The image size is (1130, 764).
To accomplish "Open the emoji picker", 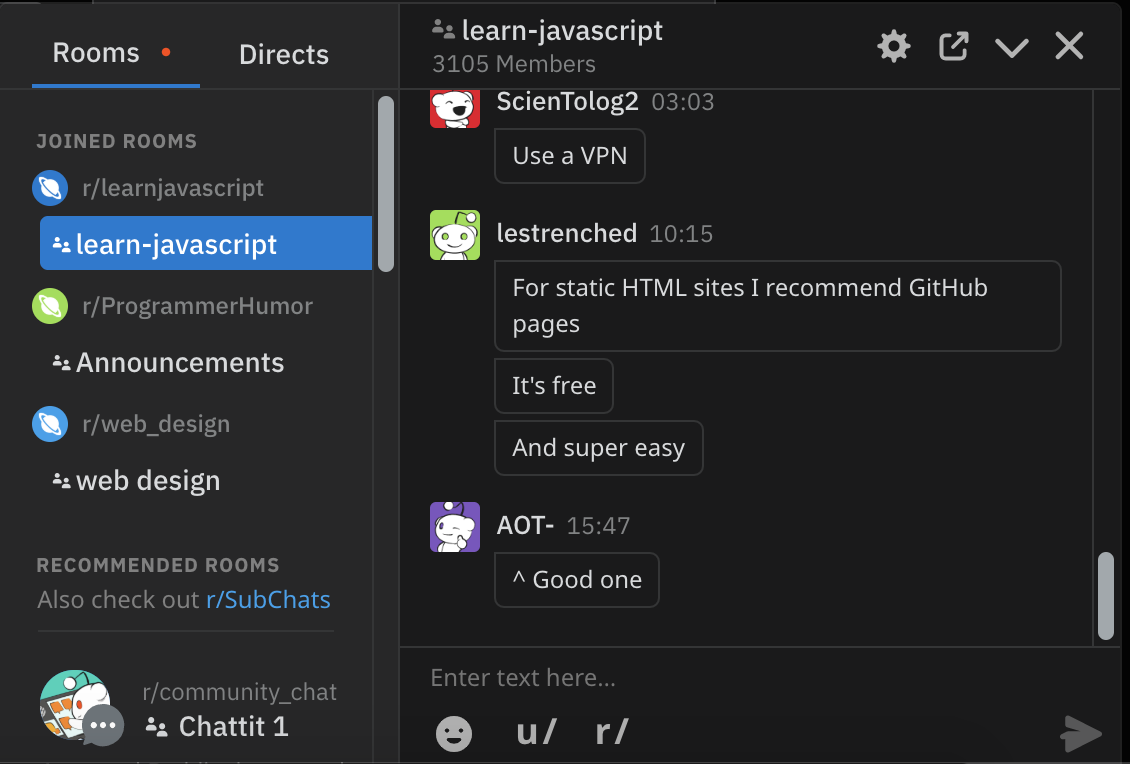I will (x=454, y=733).
